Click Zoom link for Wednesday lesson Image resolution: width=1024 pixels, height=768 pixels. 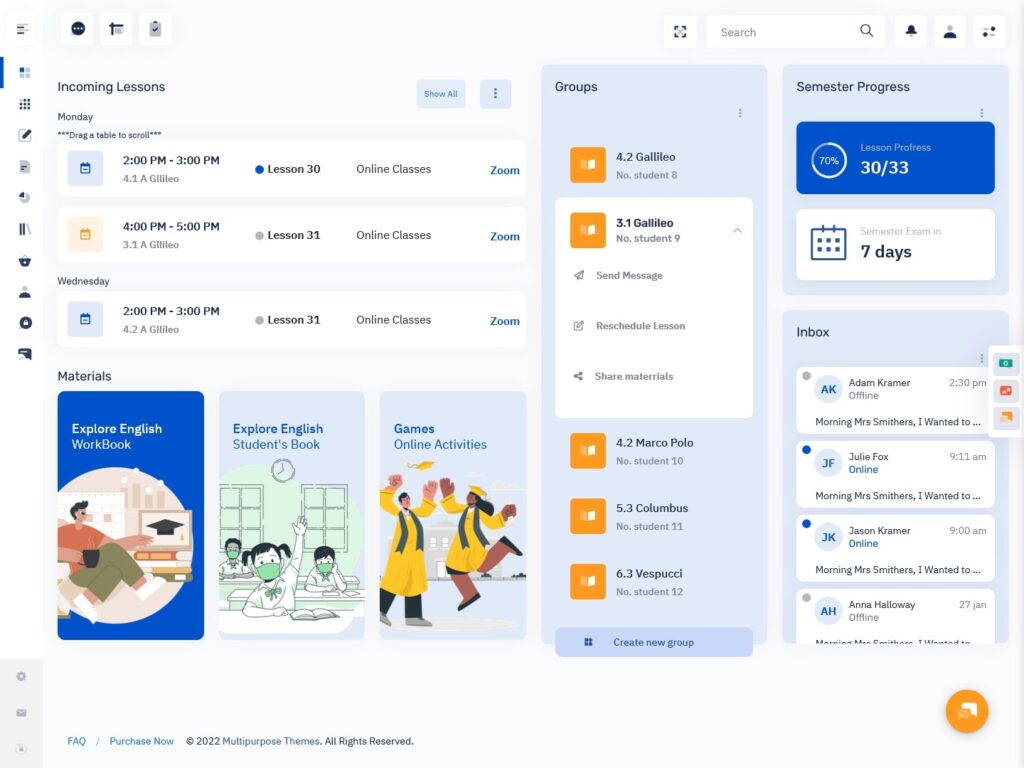tap(505, 321)
